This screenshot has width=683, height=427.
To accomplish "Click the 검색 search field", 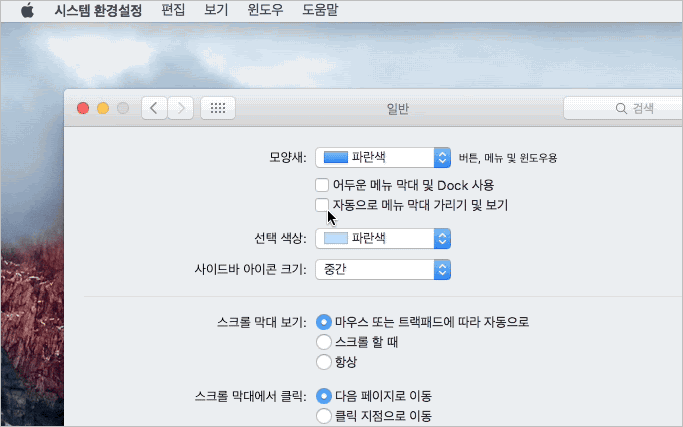I will tap(623, 108).
